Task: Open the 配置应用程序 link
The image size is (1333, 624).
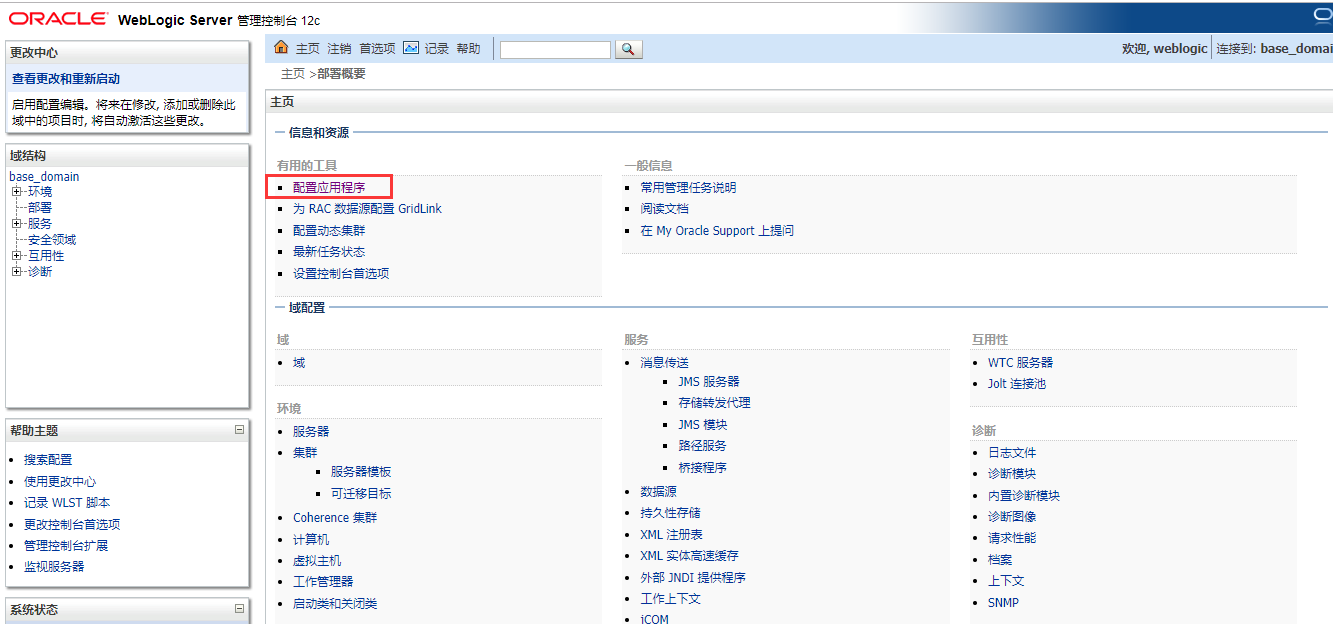Action: pyautogui.click(x=329, y=188)
